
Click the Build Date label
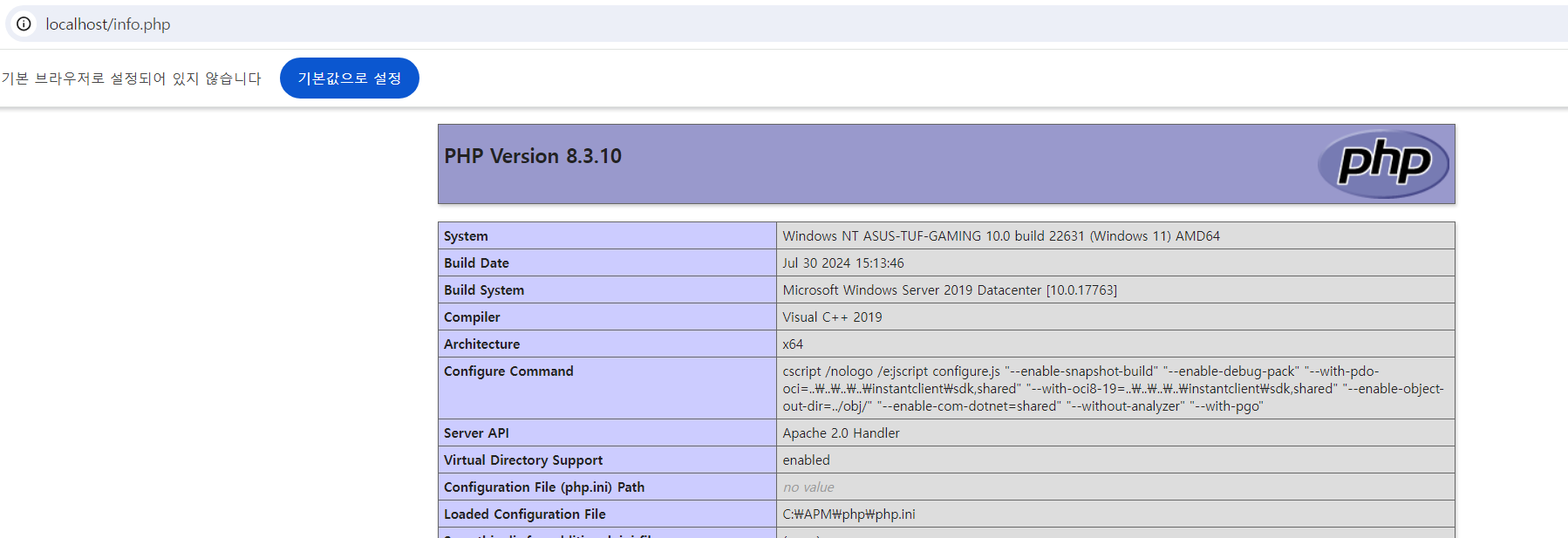(476, 263)
